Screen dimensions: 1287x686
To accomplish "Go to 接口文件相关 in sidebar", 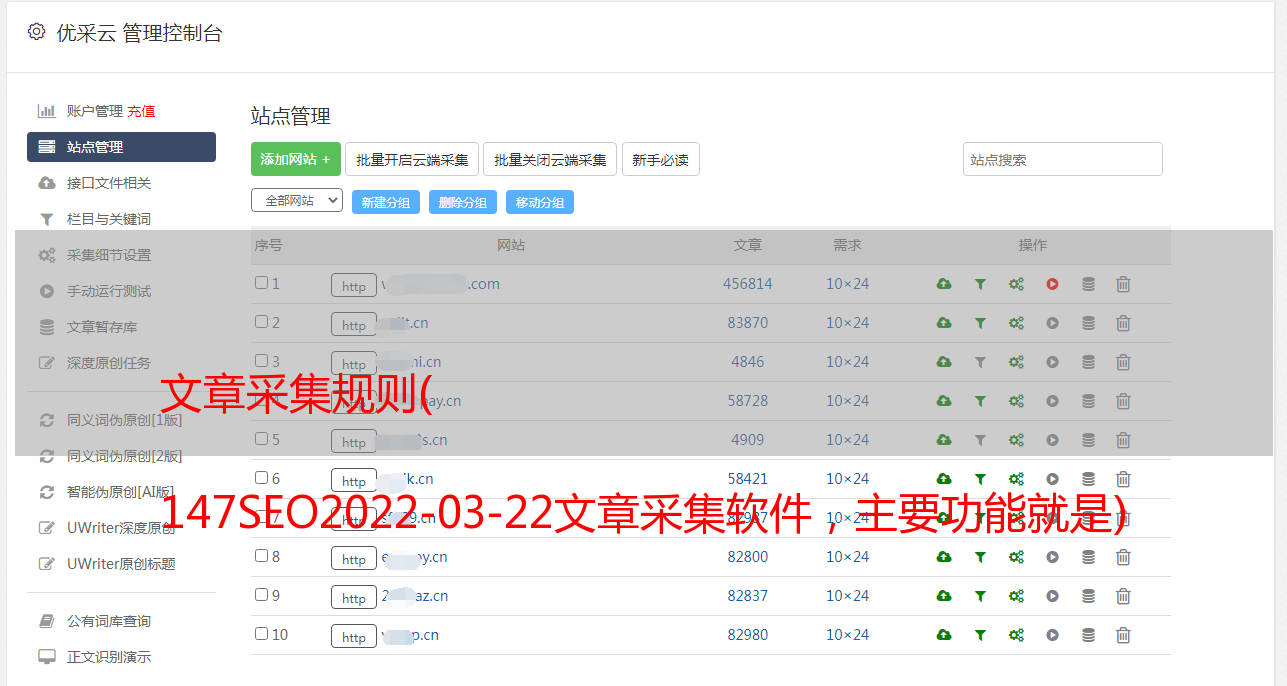I will tap(109, 183).
